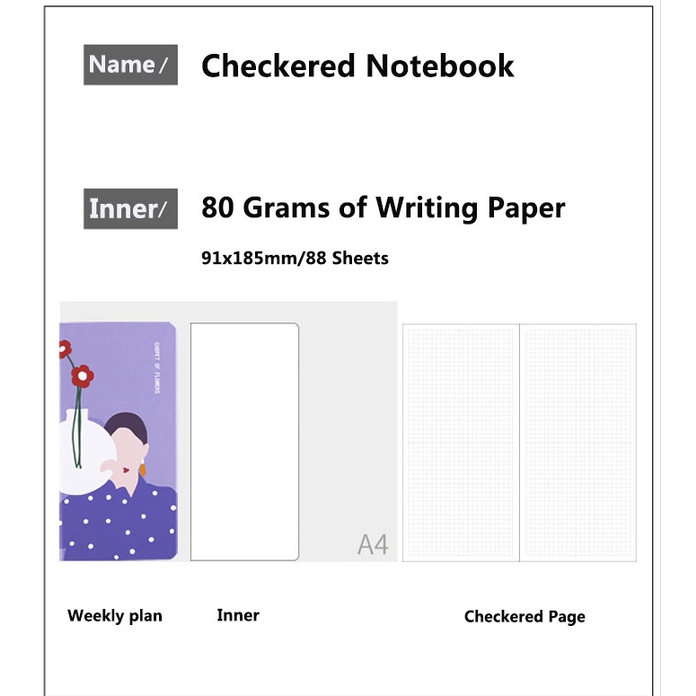The image size is (696, 696).
Task: Click the gray A4 size label
Action: (x=373, y=545)
